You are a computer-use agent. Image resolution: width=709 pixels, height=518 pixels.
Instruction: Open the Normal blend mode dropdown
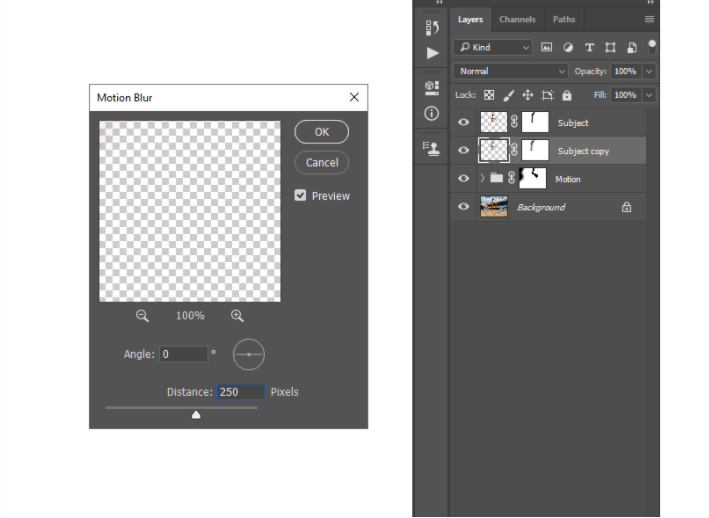tap(510, 71)
